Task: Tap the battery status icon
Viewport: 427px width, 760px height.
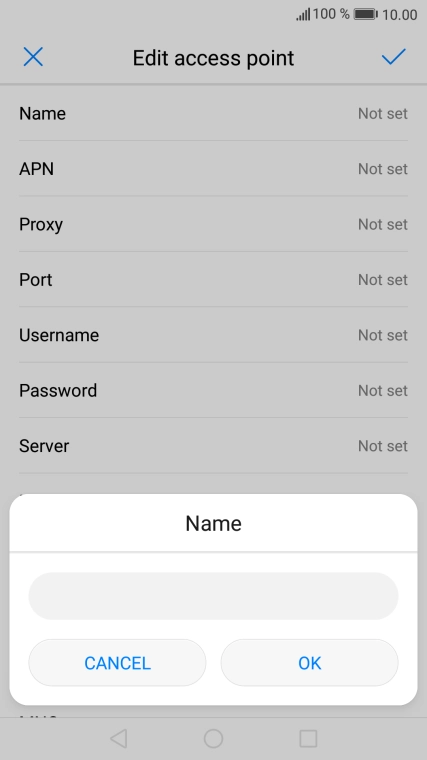Action: tap(366, 15)
